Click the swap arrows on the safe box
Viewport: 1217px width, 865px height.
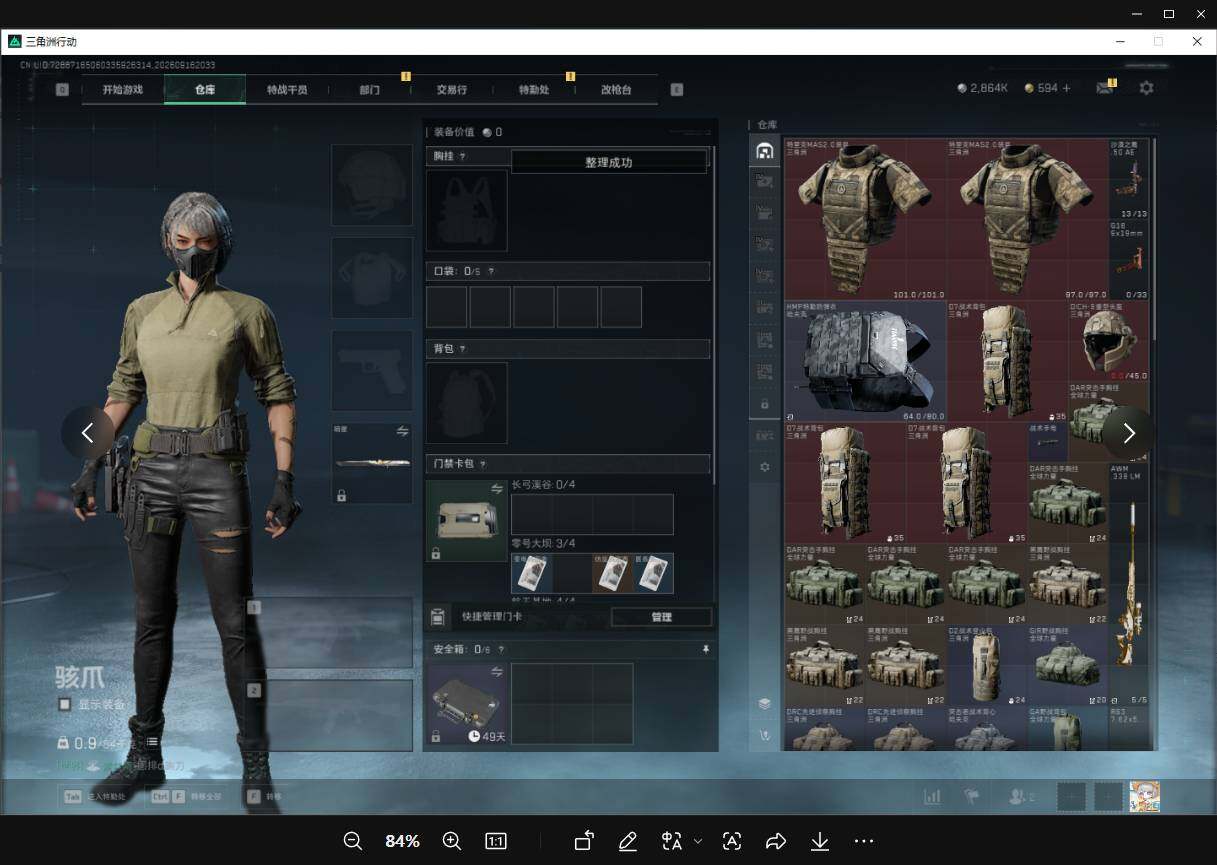click(x=497, y=672)
